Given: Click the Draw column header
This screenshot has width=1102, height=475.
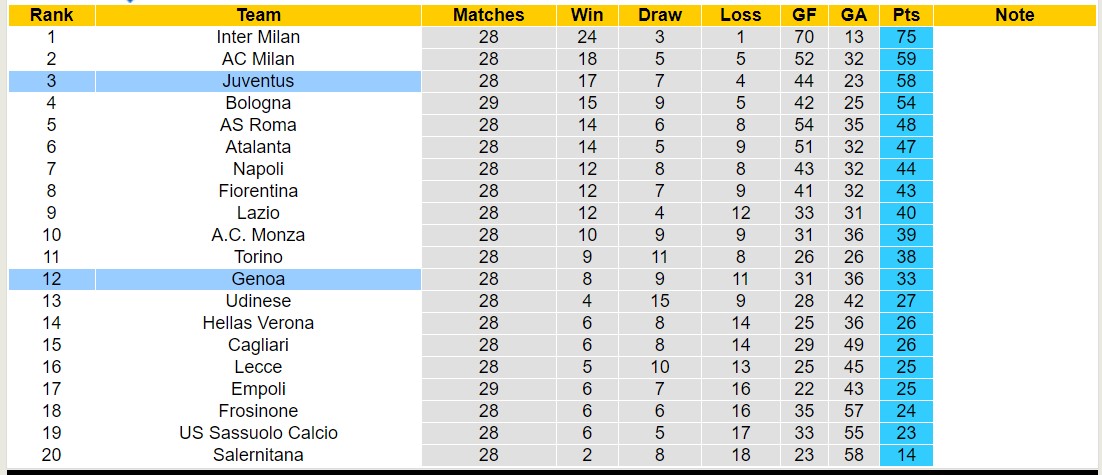Looking at the screenshot, I should click(x=660, y=15).
